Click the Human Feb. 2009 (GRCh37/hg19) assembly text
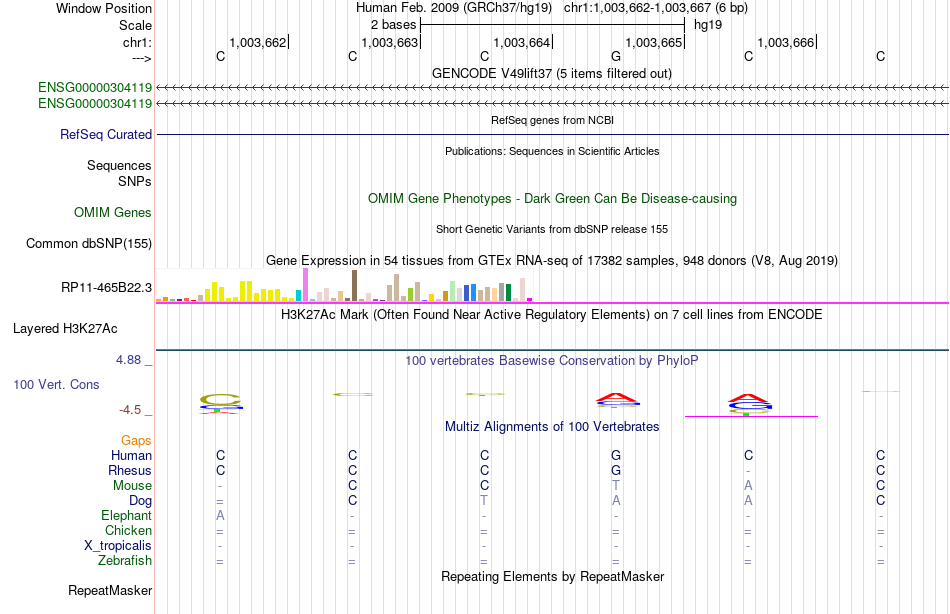950x614 pixels. pos(454,8)
